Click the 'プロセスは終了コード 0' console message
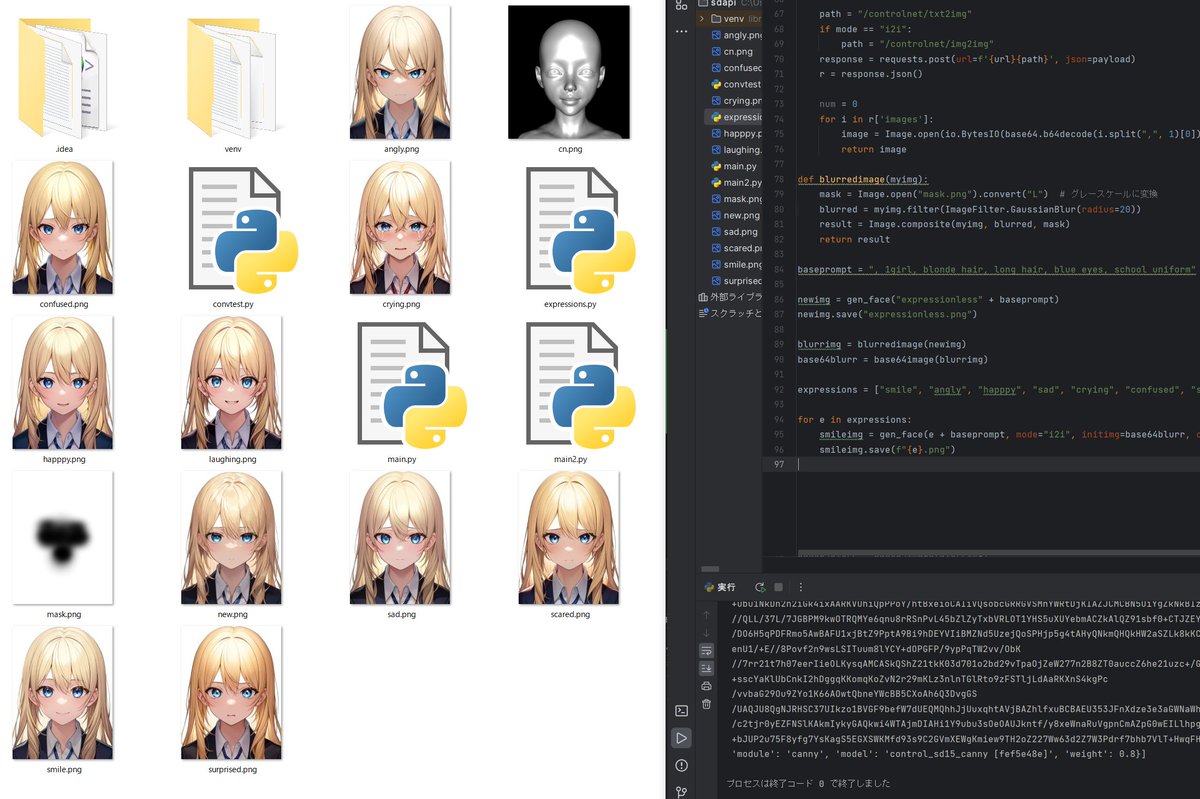This screenshot has width=1200, height=799. (808, 783)
